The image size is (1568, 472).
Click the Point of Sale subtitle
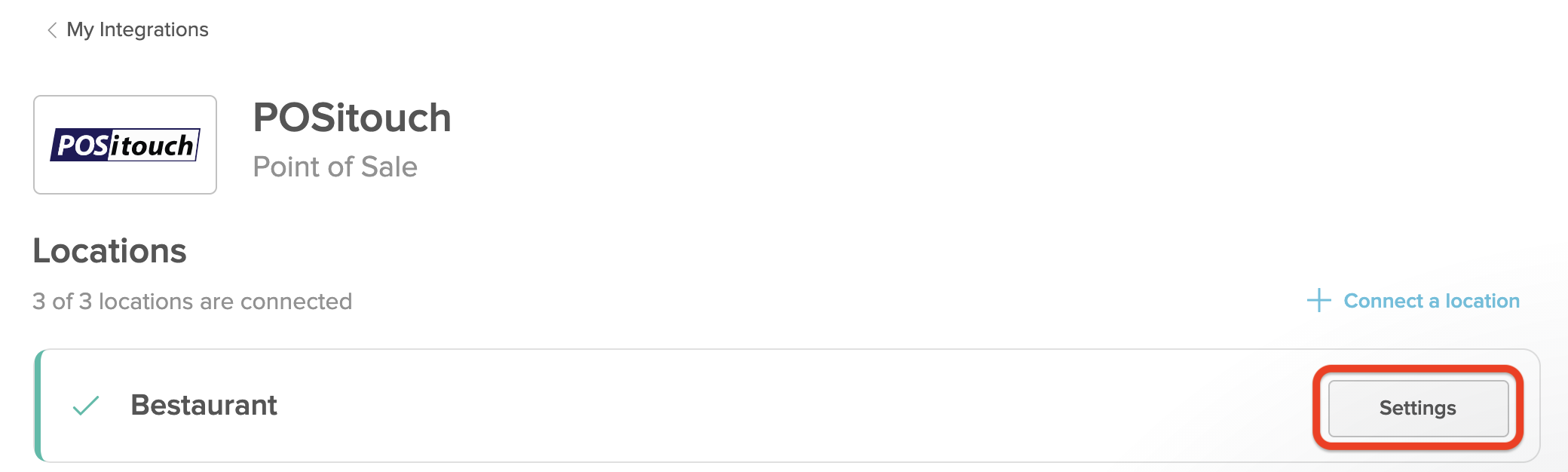[x=335, y=167]
